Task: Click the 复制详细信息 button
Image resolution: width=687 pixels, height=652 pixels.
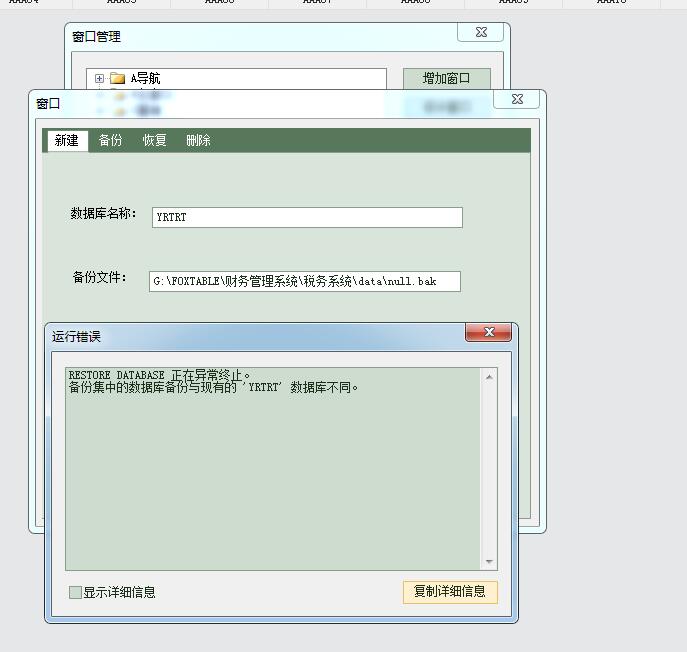Action: click(x=450, y=592)
